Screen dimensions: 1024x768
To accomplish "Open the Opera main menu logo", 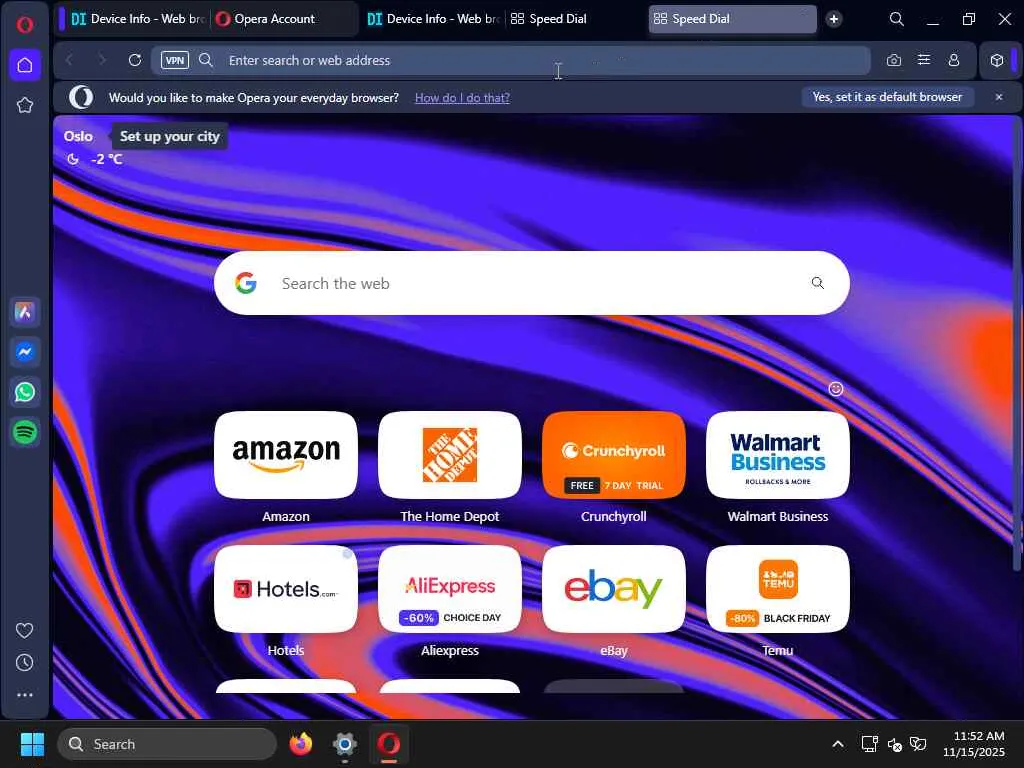I will [x=25, y=25].
